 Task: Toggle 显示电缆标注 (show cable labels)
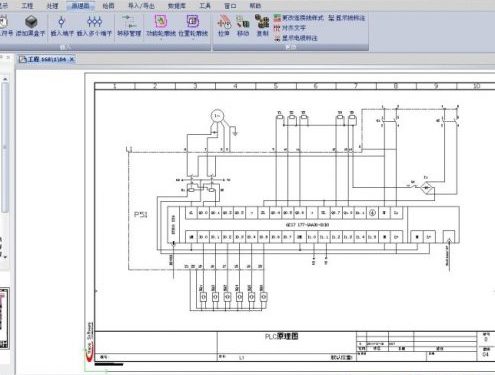pyautogui.click(x=296, y=38)
